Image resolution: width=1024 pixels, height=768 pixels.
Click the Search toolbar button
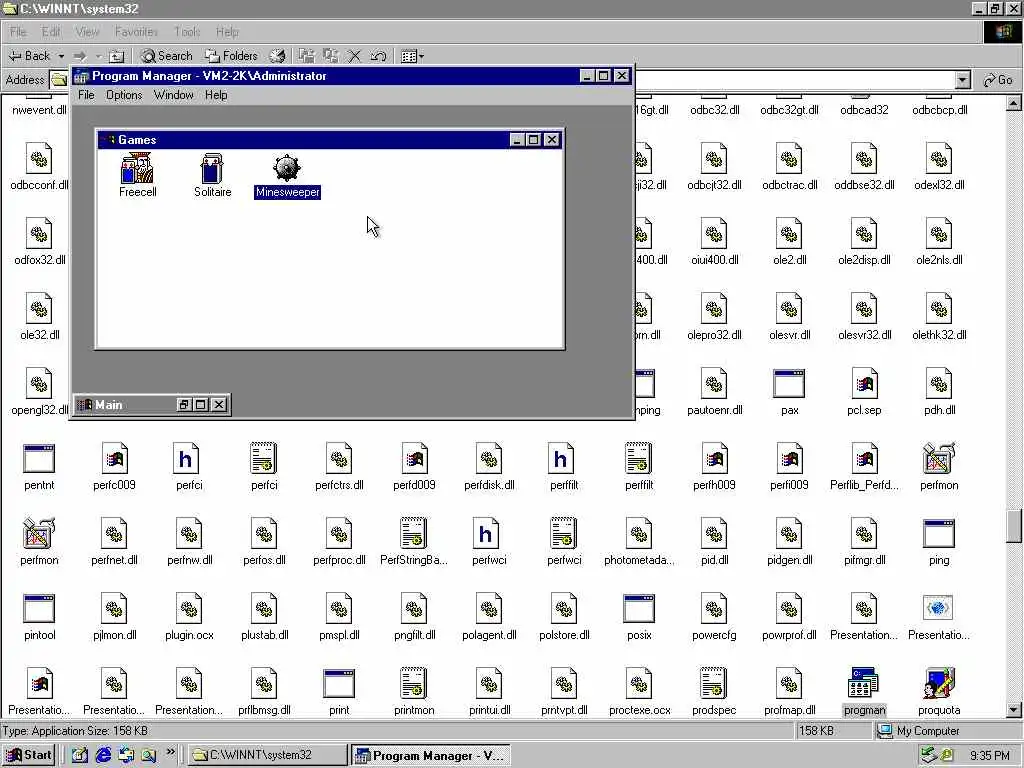(167, 56)
